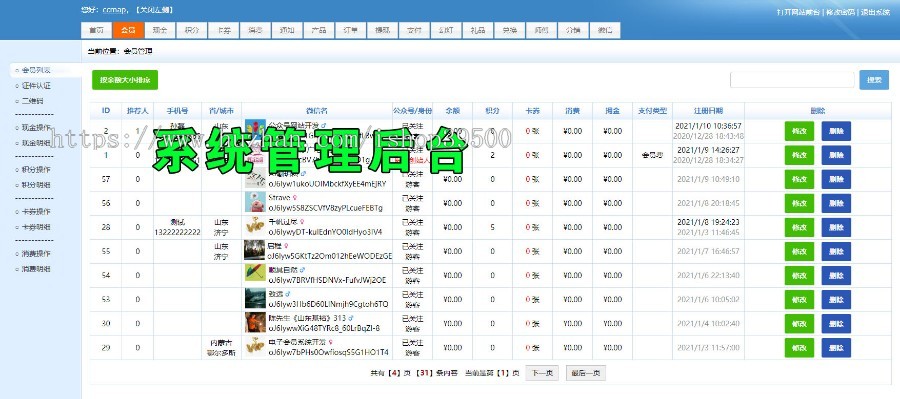Click avatar thumbnail in row ID 53
This screenshot has width=900, height=399.
tap(255, 299)
